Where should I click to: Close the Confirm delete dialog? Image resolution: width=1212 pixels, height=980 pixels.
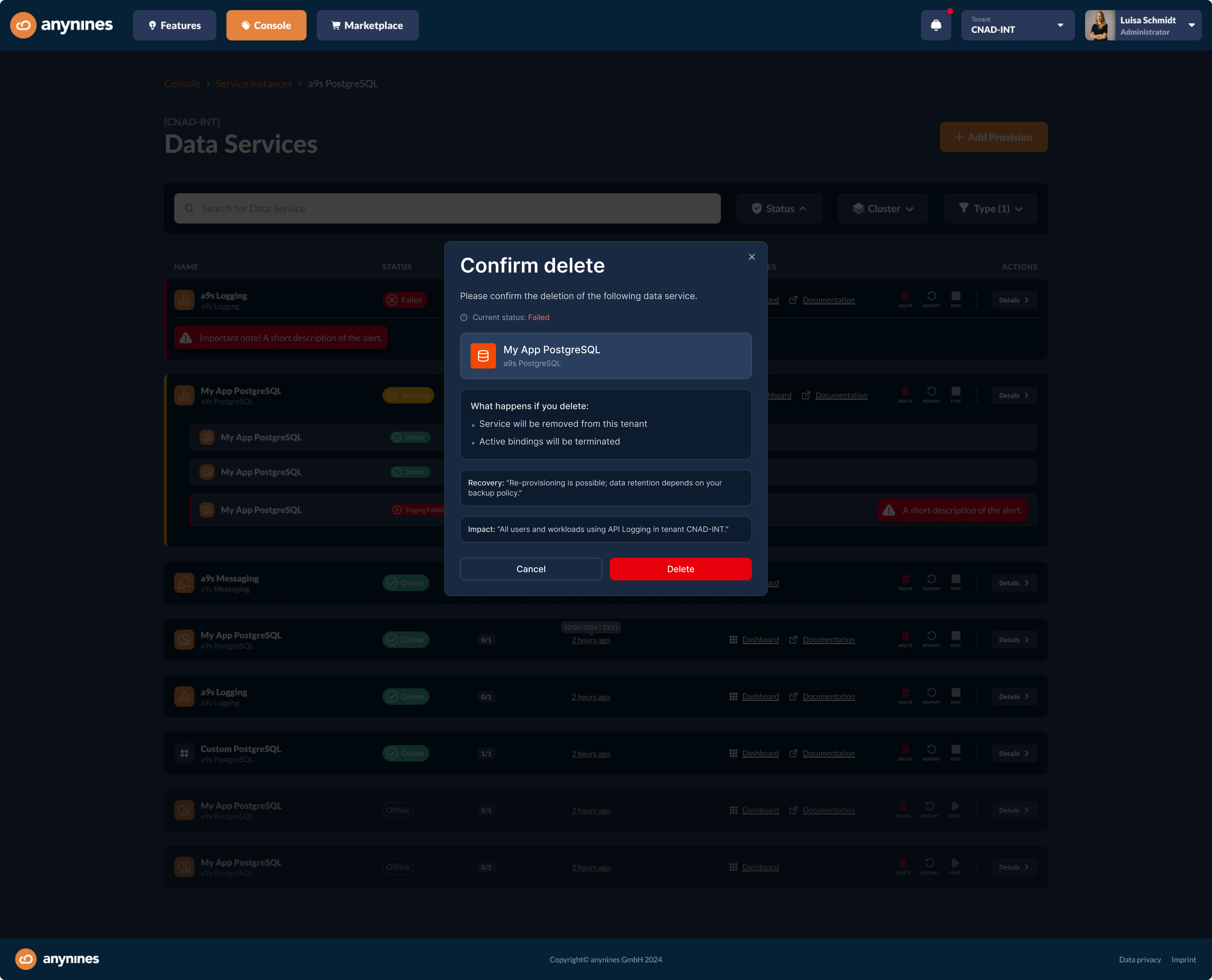click(752, 257)
